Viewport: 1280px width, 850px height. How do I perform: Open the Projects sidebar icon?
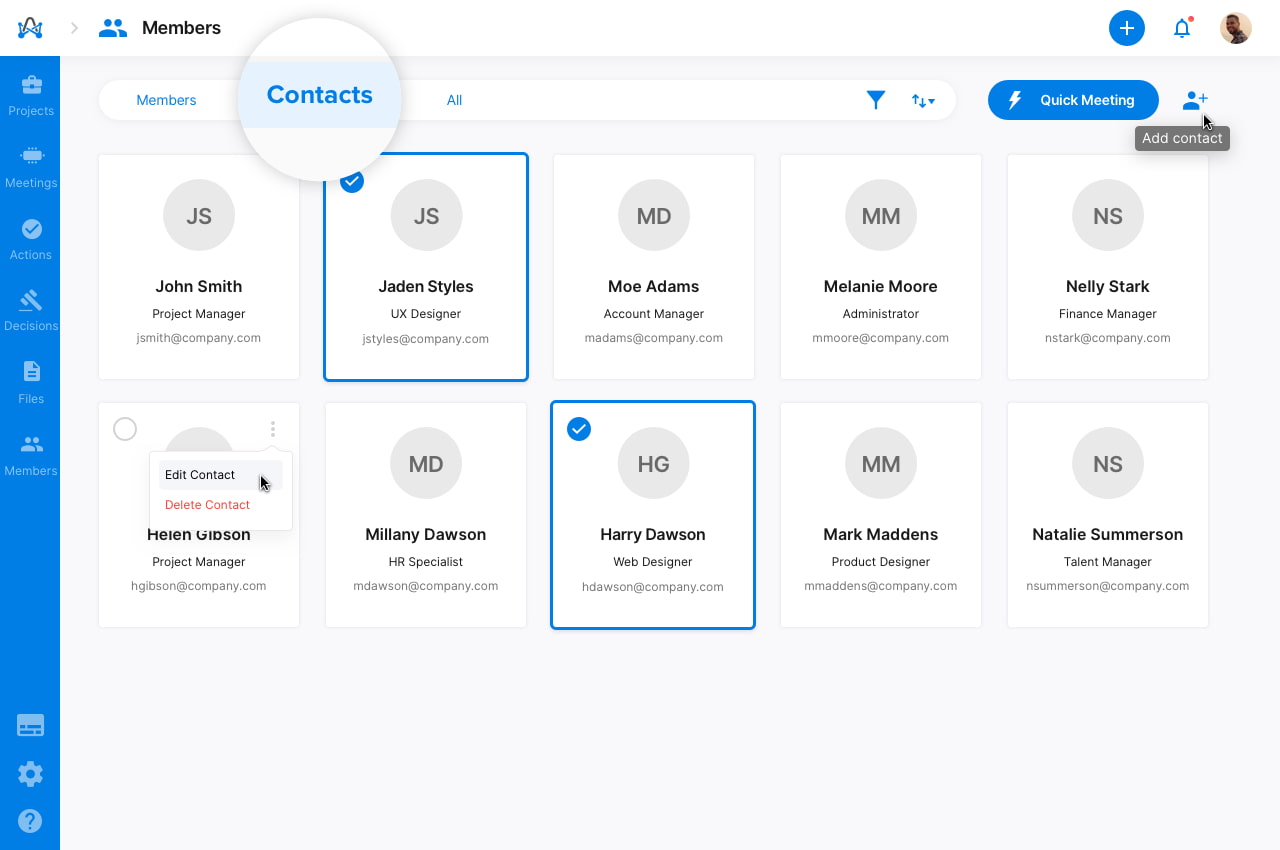(x=31, y=85)
